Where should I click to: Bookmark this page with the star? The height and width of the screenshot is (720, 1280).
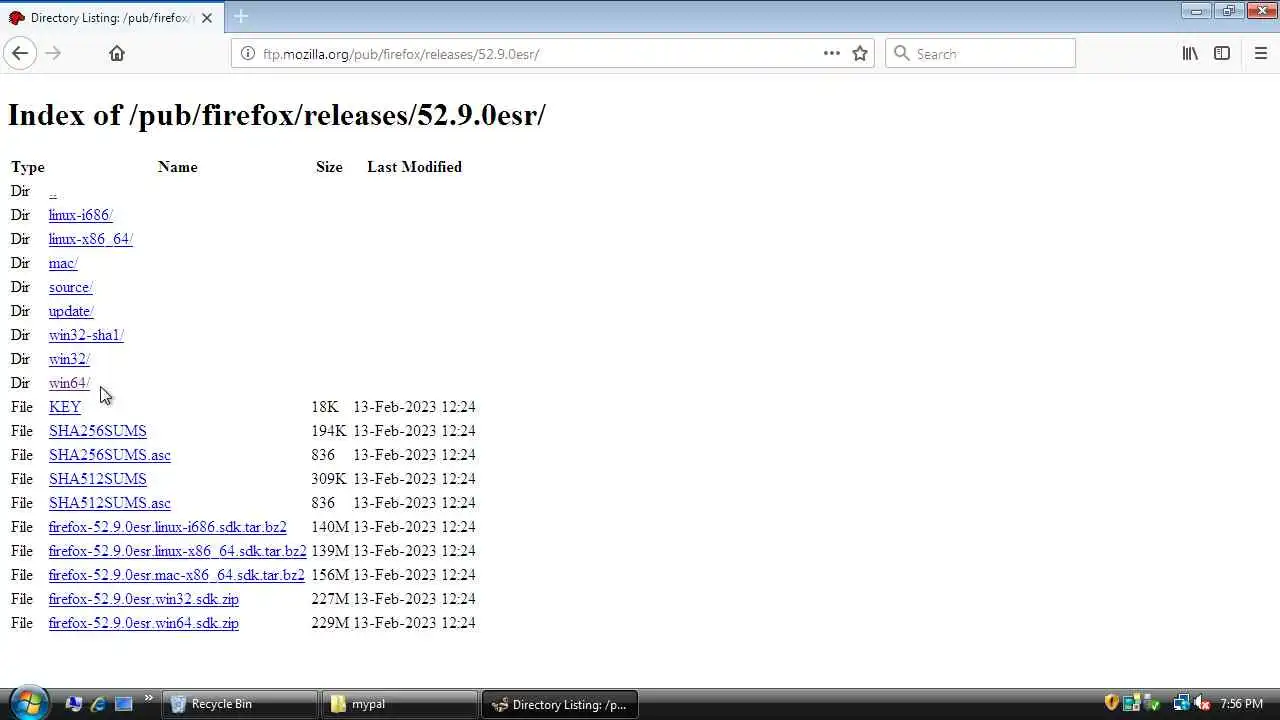pyautogui.click(x=860, y=54)
